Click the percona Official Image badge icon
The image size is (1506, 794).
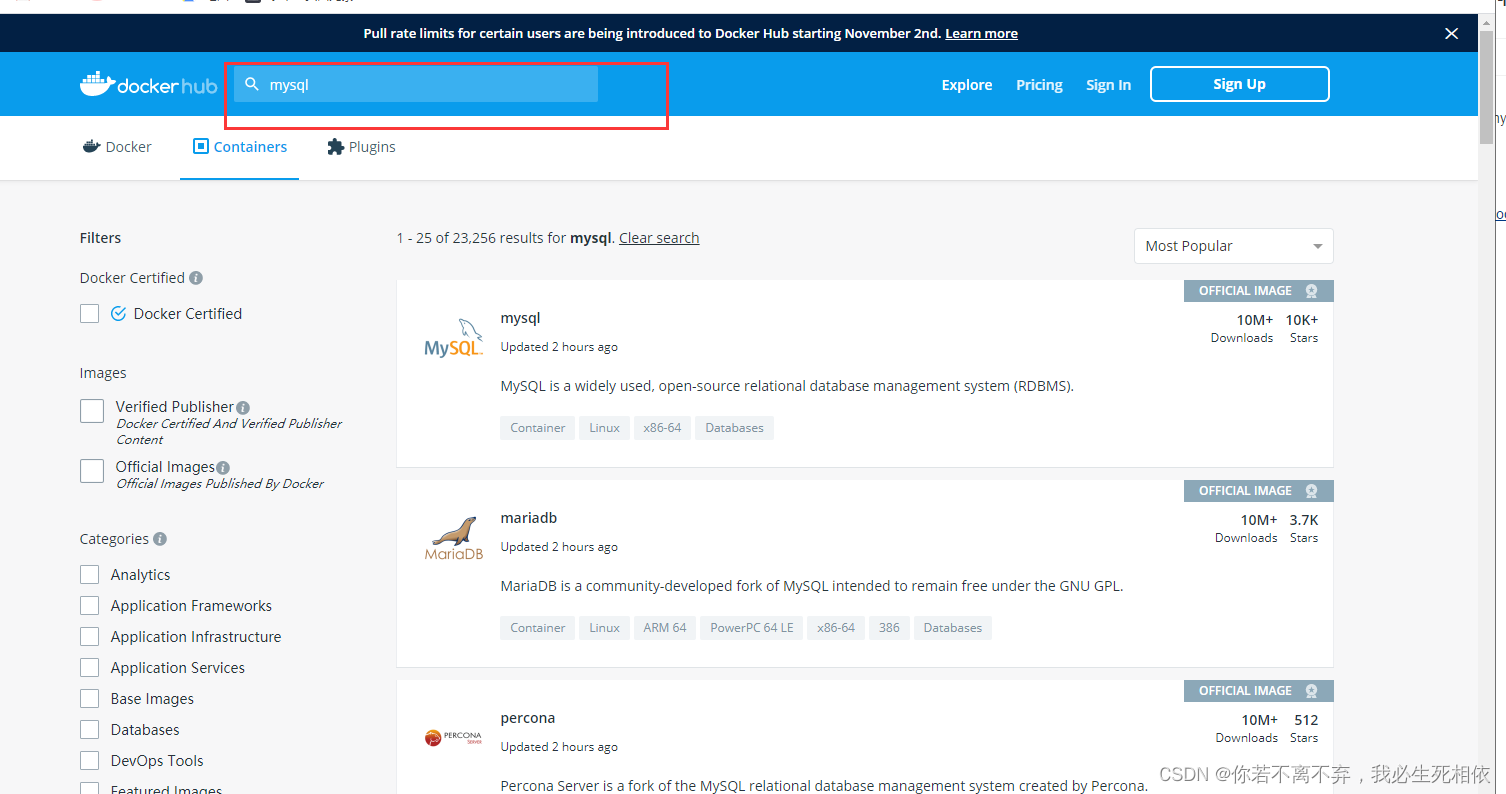click(1312, 691)
